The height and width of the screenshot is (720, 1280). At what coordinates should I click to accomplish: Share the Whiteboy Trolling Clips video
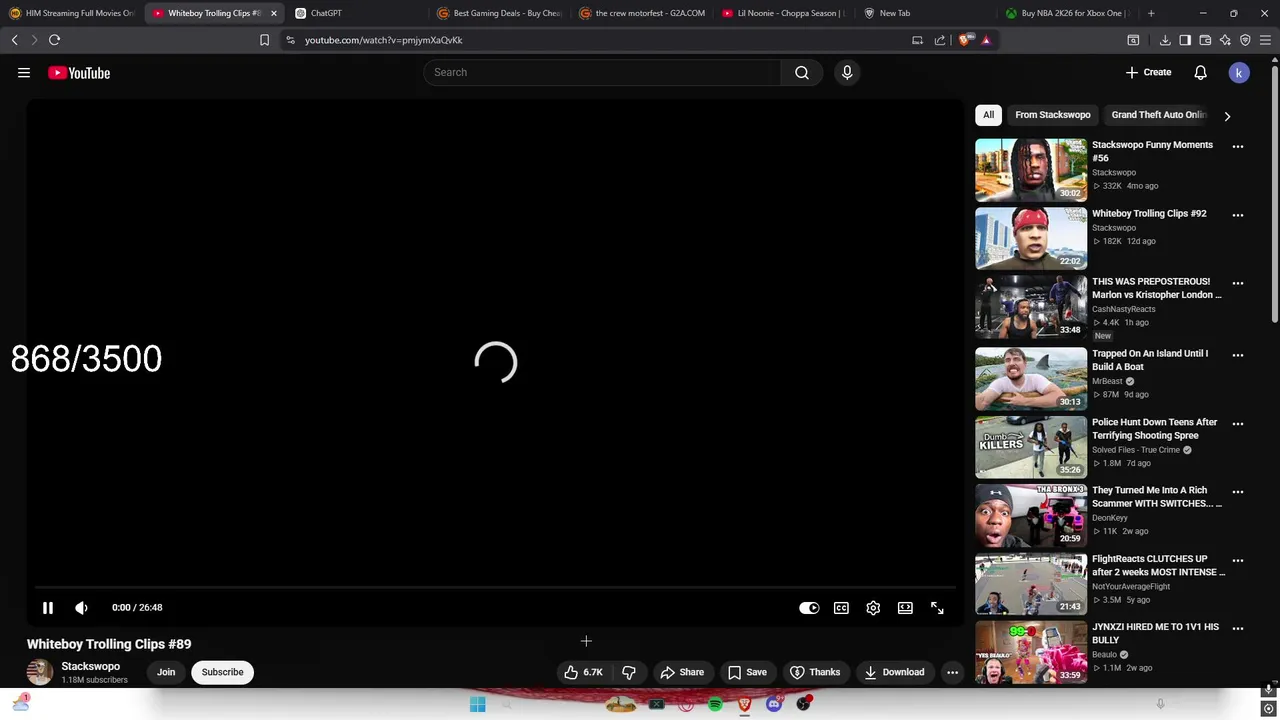[x=682, y=672]
